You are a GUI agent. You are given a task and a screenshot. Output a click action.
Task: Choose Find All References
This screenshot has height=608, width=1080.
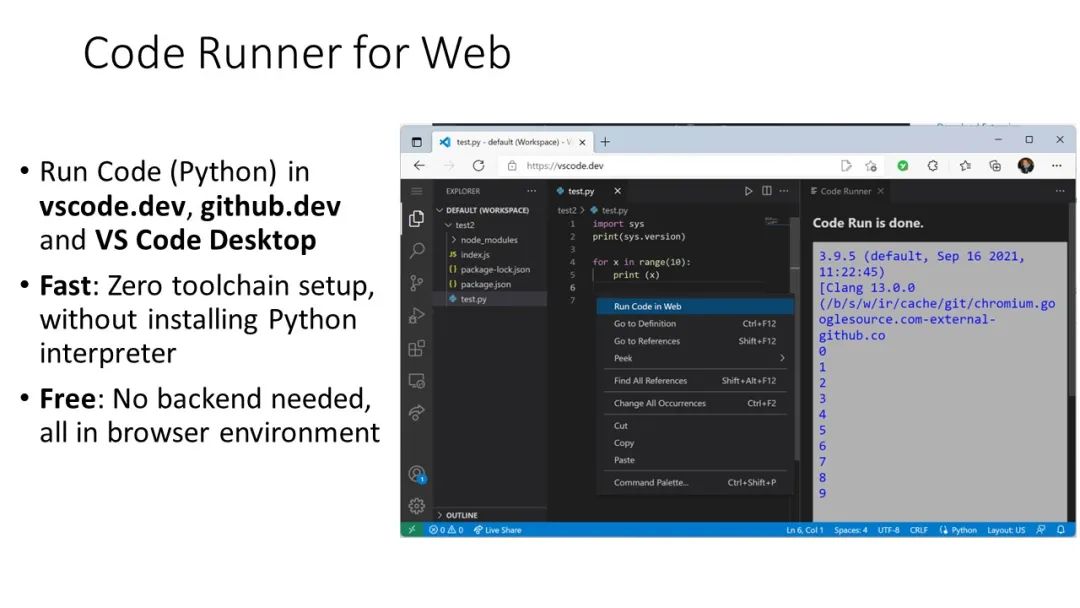point(695,381)
